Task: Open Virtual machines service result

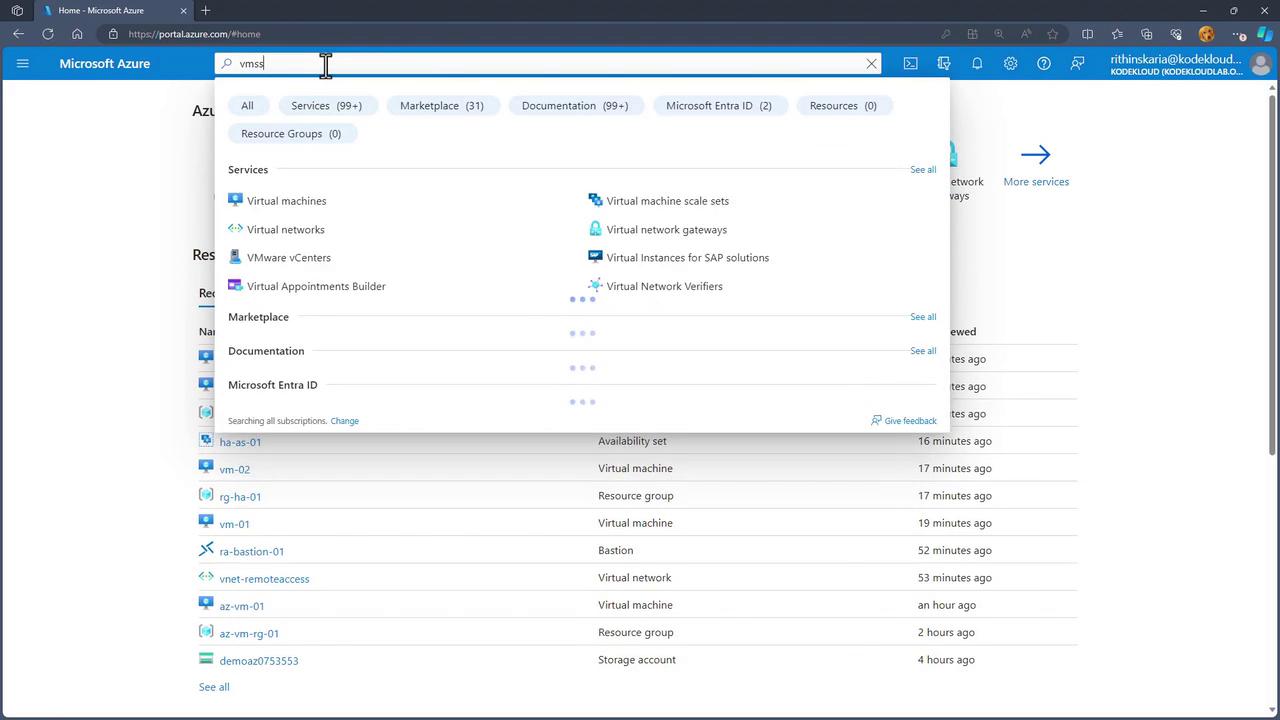Action: pyautogui.click(x=286, y=201)
